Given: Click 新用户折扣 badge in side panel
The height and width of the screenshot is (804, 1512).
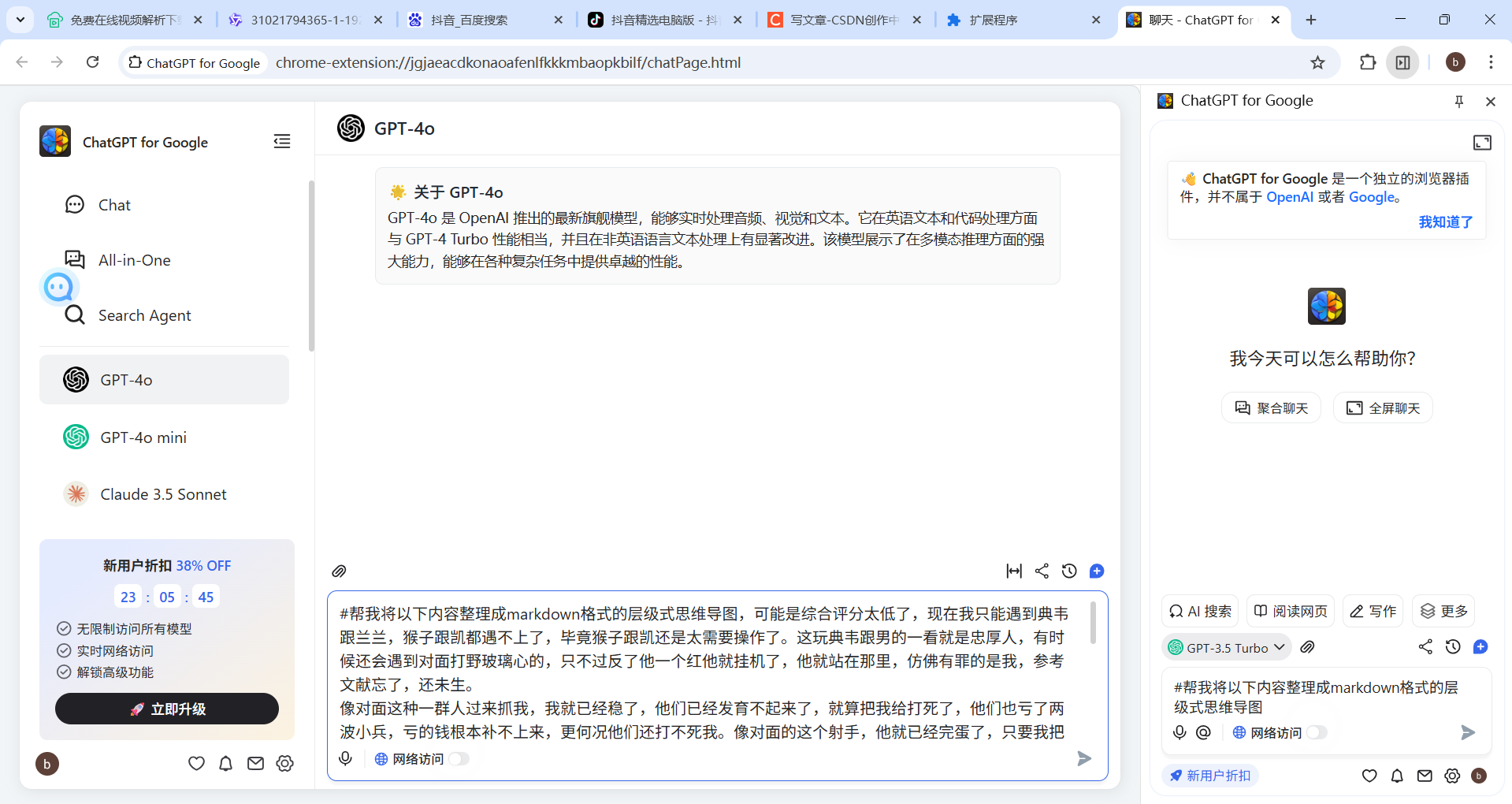Looking at the screenshot, I should click(x=1209, y=776).
